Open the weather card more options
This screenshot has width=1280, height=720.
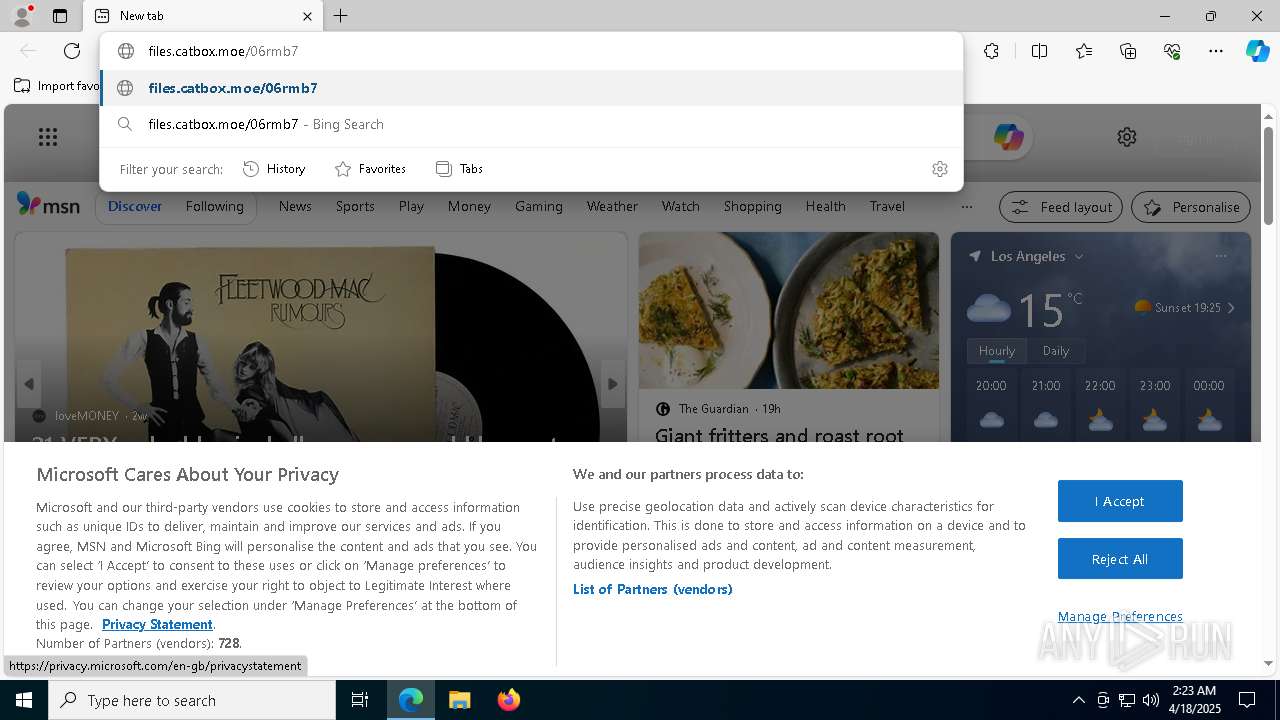pos(1221,257)
